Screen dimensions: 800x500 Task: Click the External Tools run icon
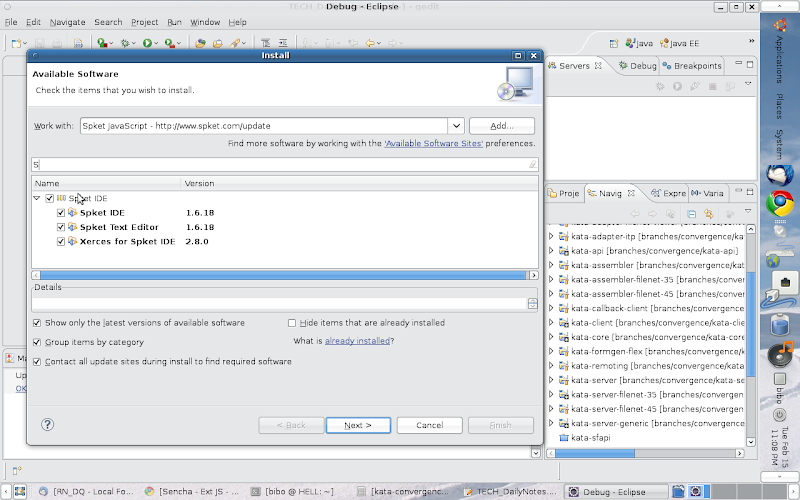tap(169, 43)
